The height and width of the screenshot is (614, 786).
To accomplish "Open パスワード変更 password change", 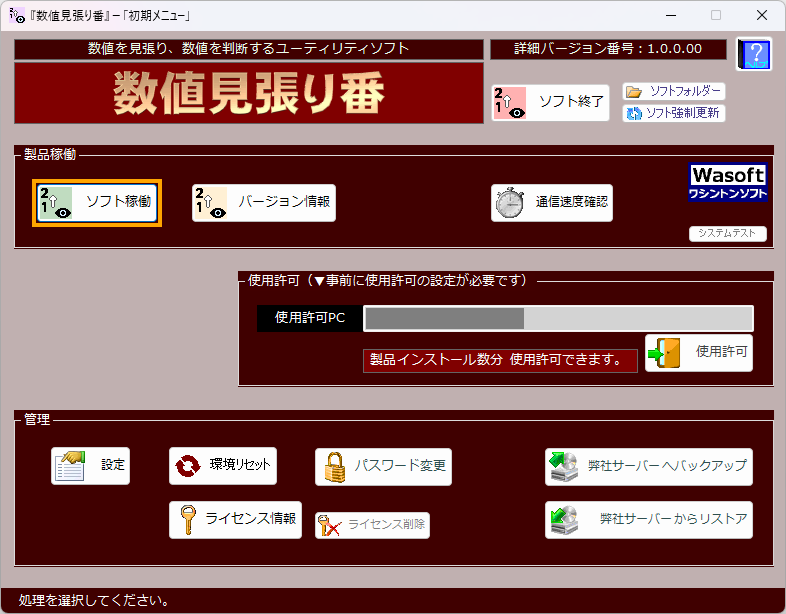I will [383, 467].
